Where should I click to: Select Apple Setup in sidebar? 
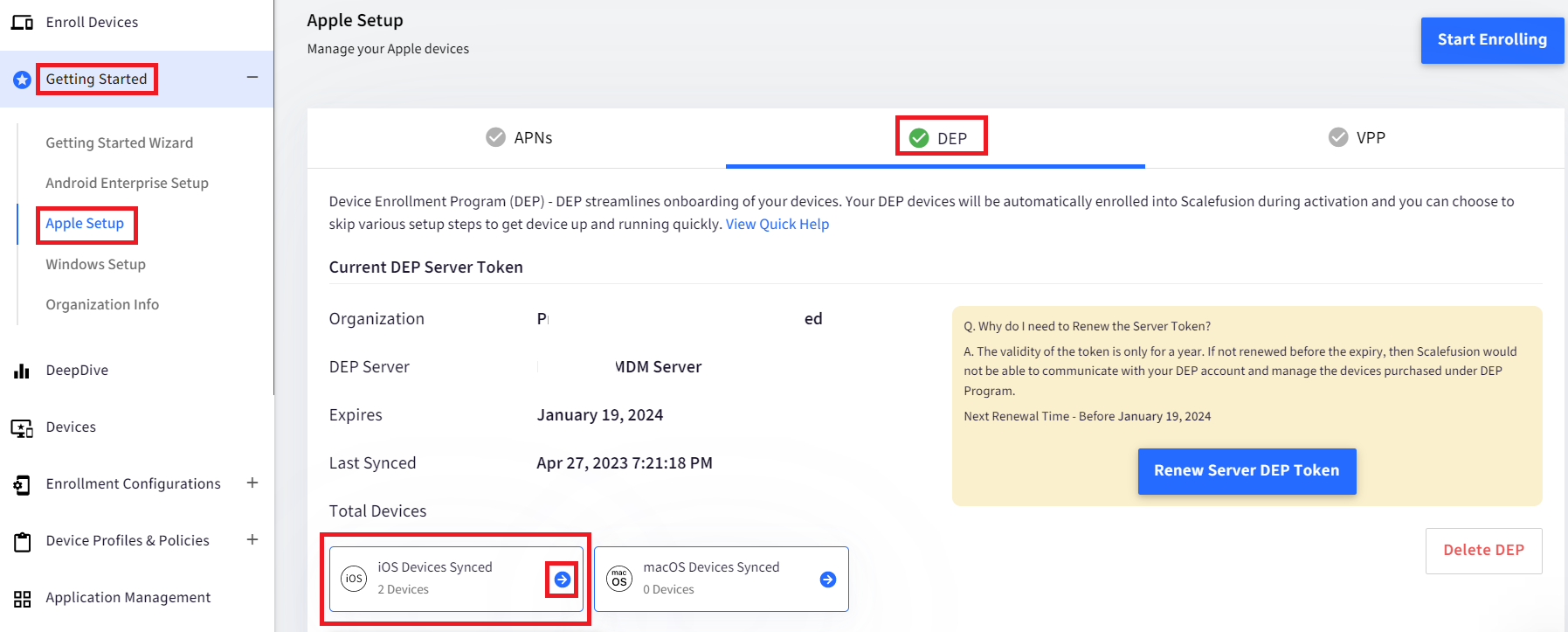click(x=85, y=224)
